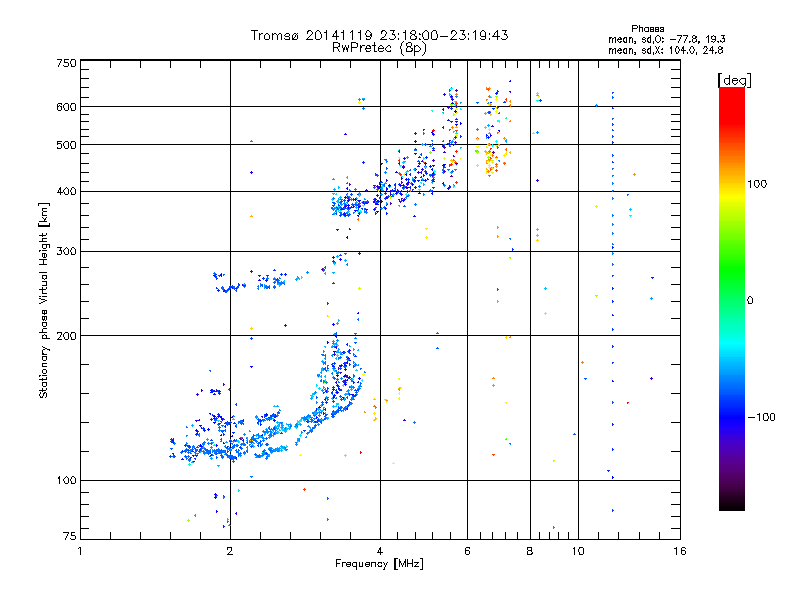Click the y-axis tick label '100'

point(66,480)
